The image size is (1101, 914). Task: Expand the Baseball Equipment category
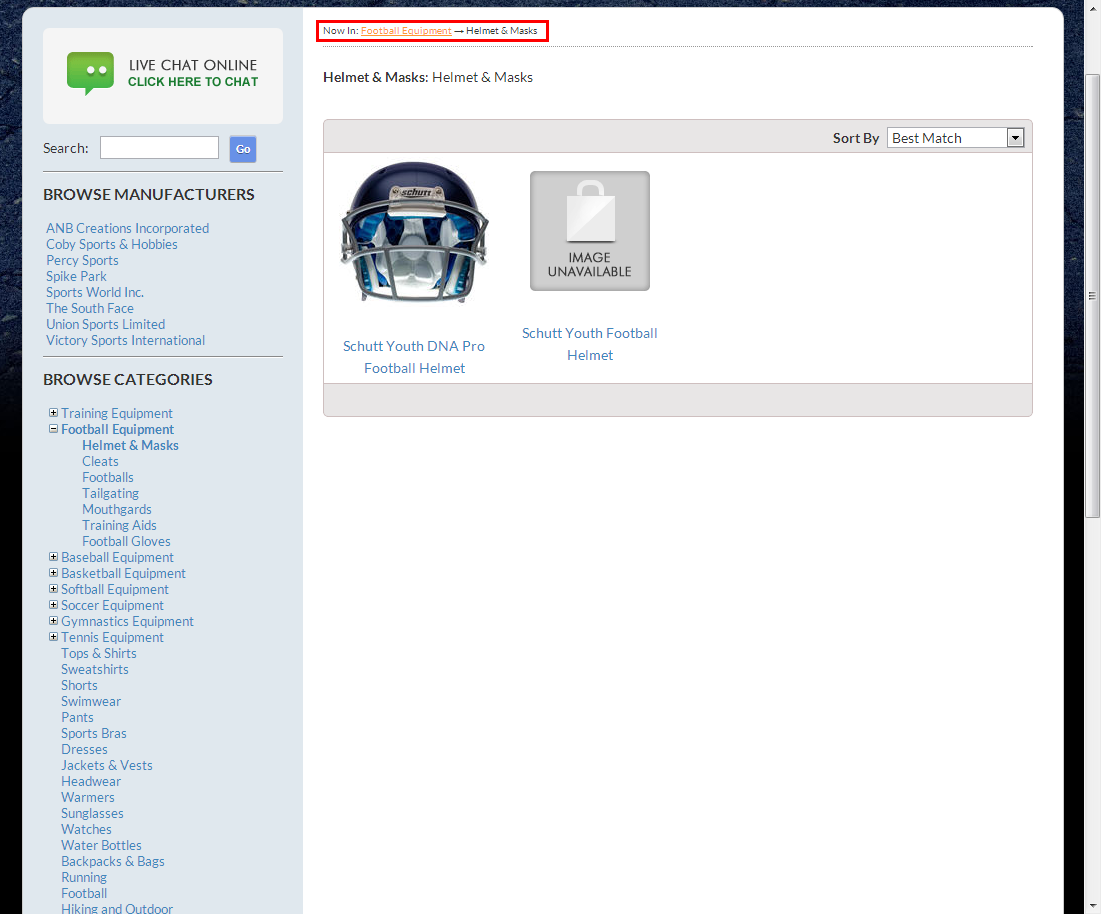tap(53, 557)
